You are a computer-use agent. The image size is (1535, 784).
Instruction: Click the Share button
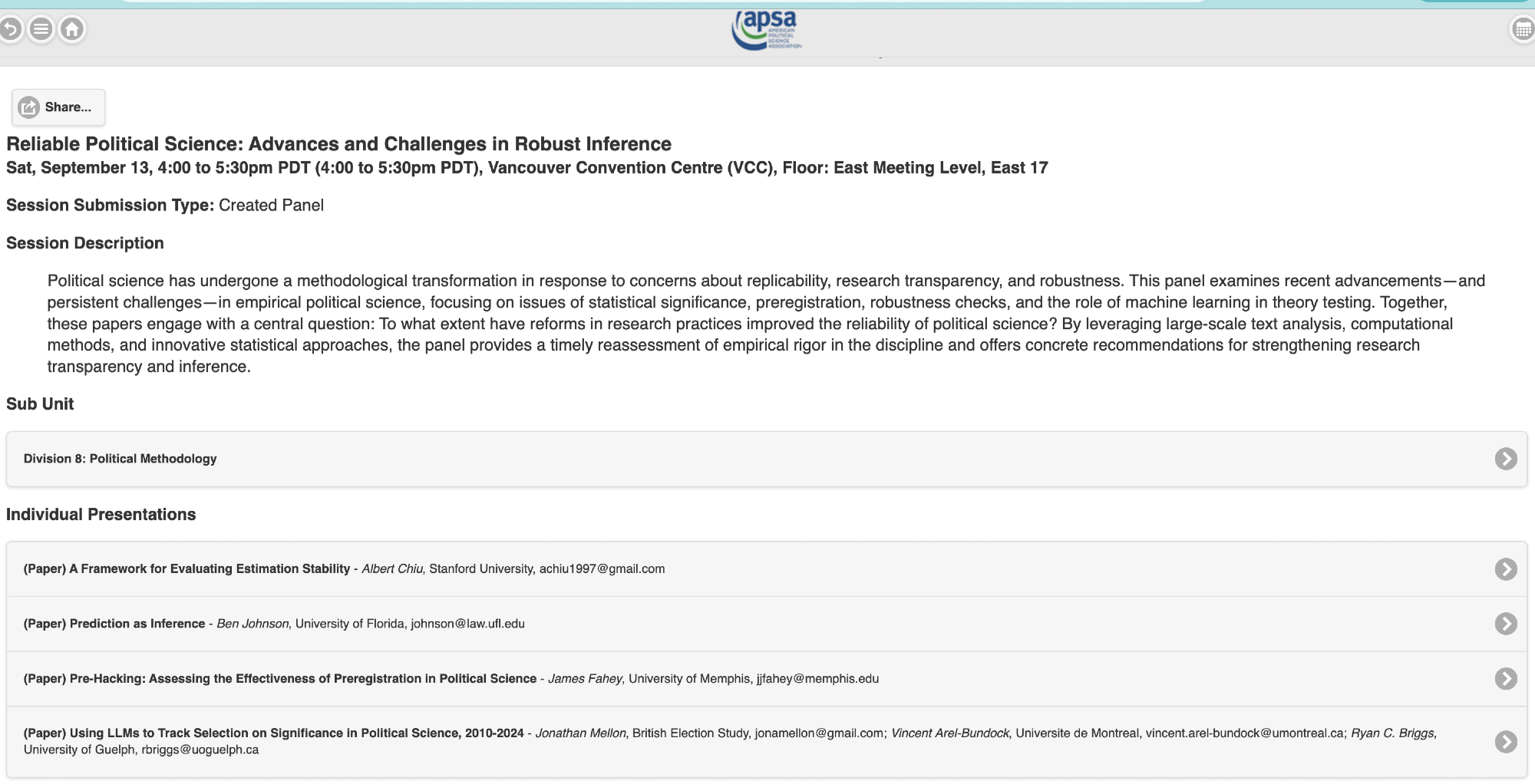[58, 107]
